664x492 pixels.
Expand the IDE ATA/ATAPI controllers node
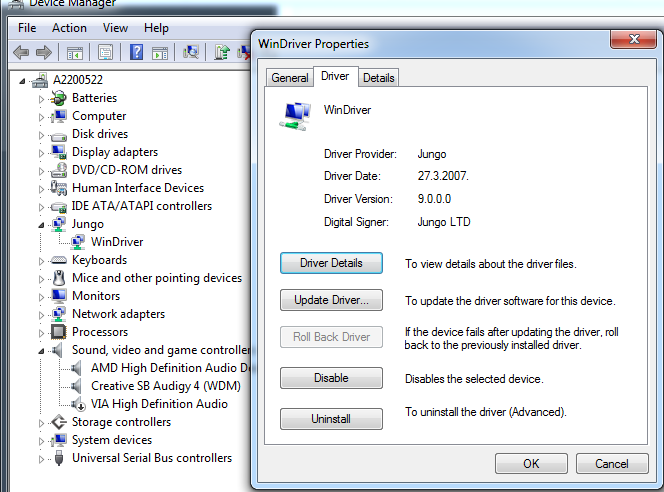(41, 207)
